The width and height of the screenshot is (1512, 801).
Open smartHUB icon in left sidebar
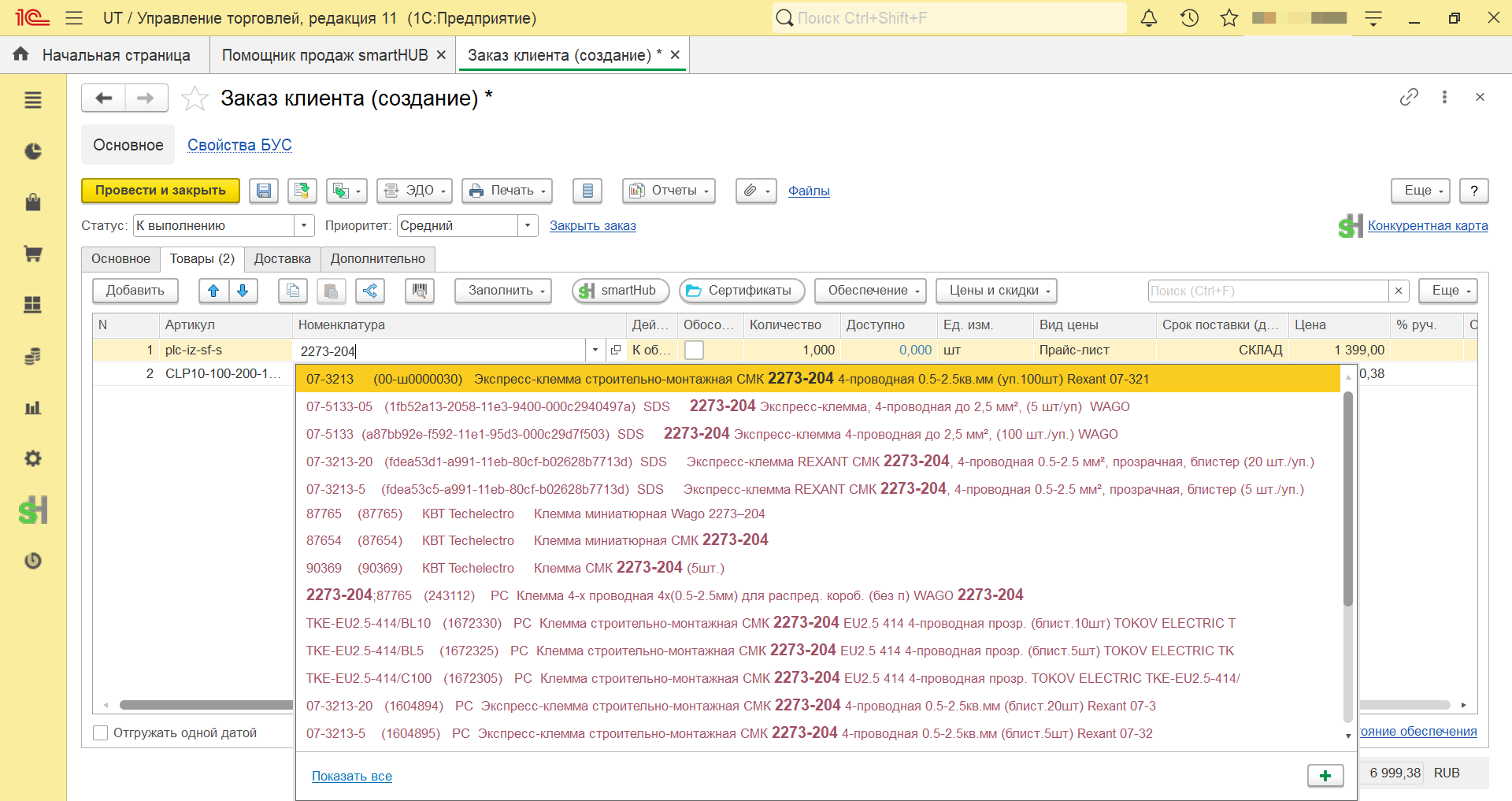pos(33,510)
